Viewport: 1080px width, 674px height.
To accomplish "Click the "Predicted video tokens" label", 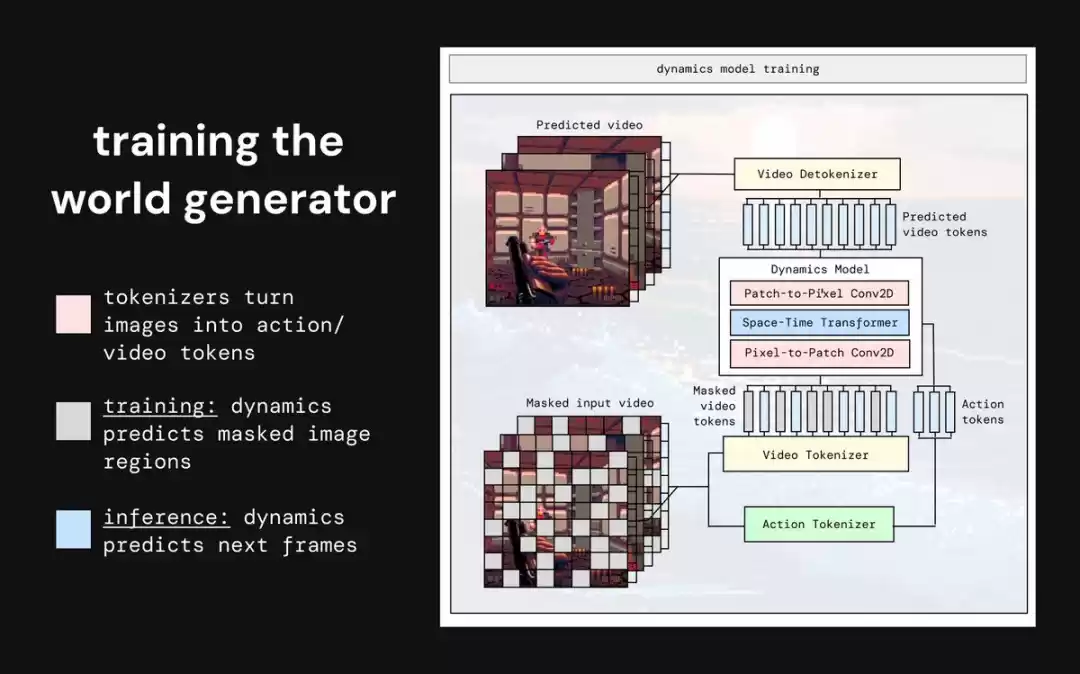I will (x=944, y=224).
